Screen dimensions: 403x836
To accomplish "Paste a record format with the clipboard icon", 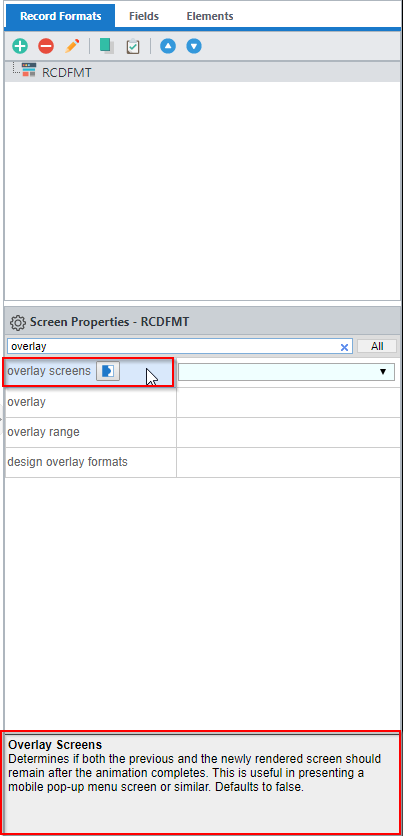I will [132, 46].
